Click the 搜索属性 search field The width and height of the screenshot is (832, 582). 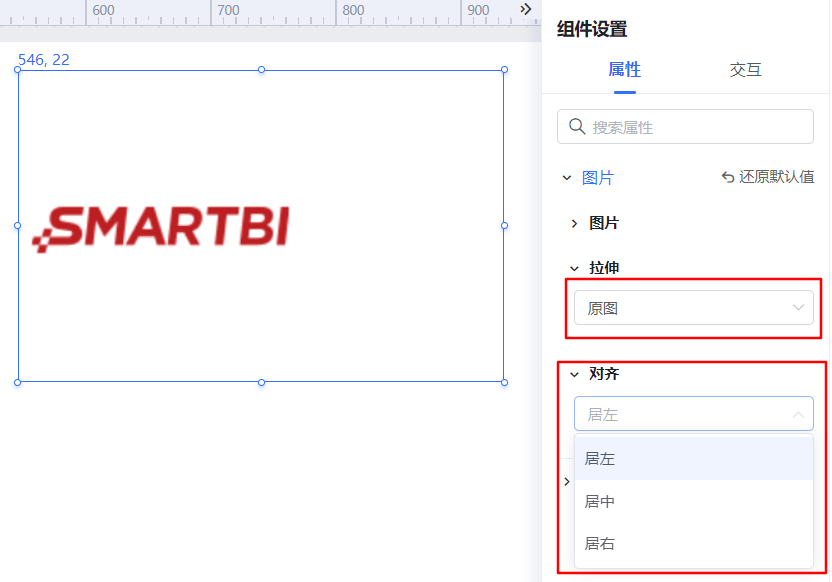[x=685, y=127]
